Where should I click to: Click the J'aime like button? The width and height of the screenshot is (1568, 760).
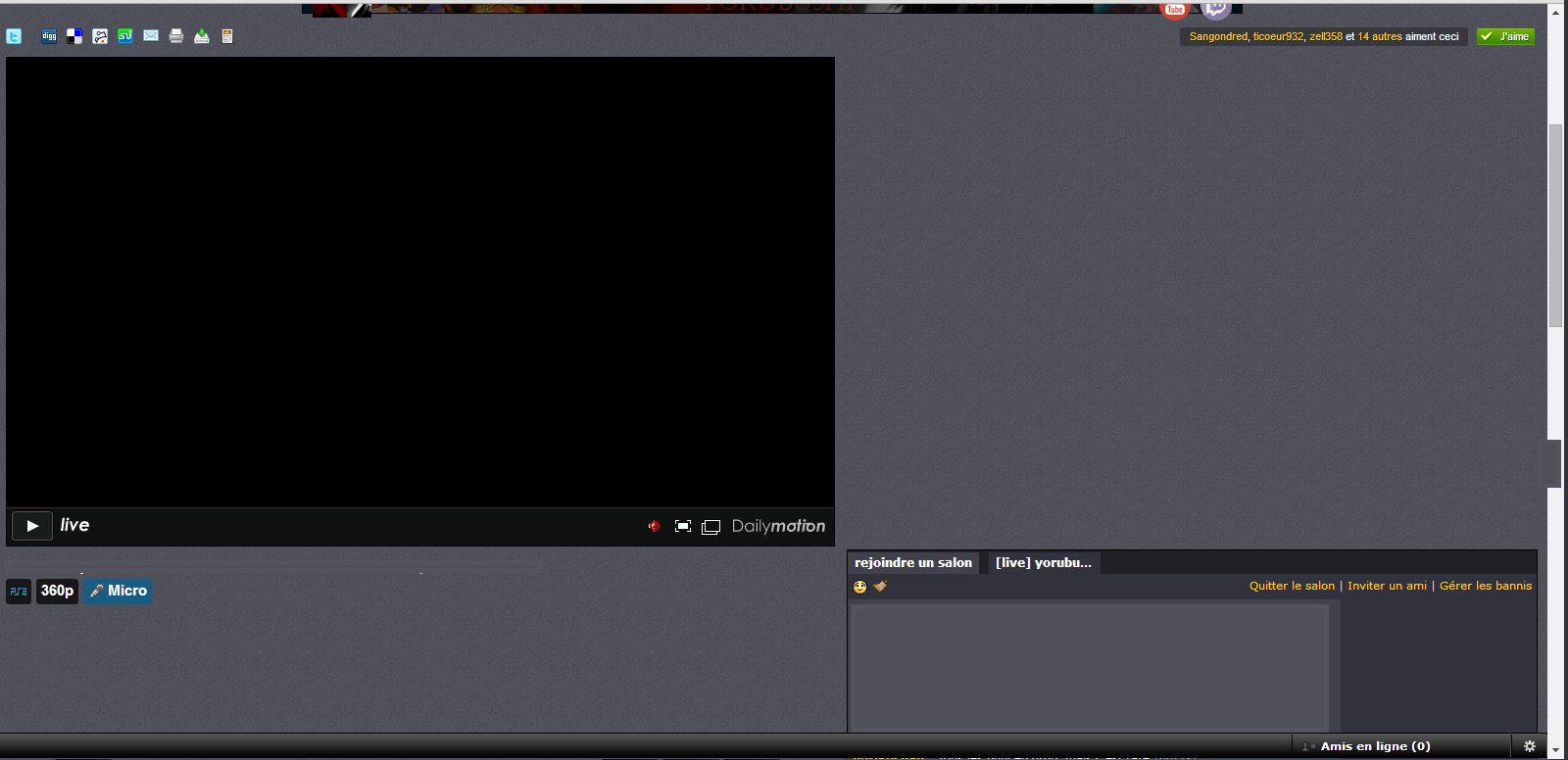1505,36
